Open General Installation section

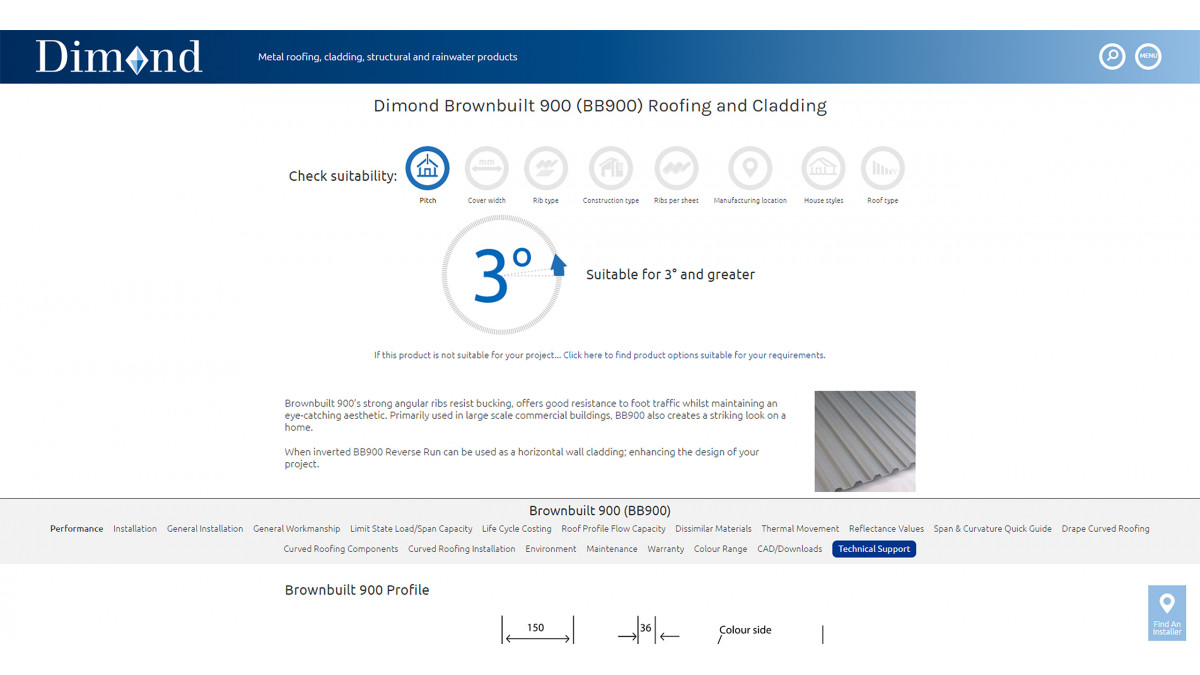click(x=205, y=529)
